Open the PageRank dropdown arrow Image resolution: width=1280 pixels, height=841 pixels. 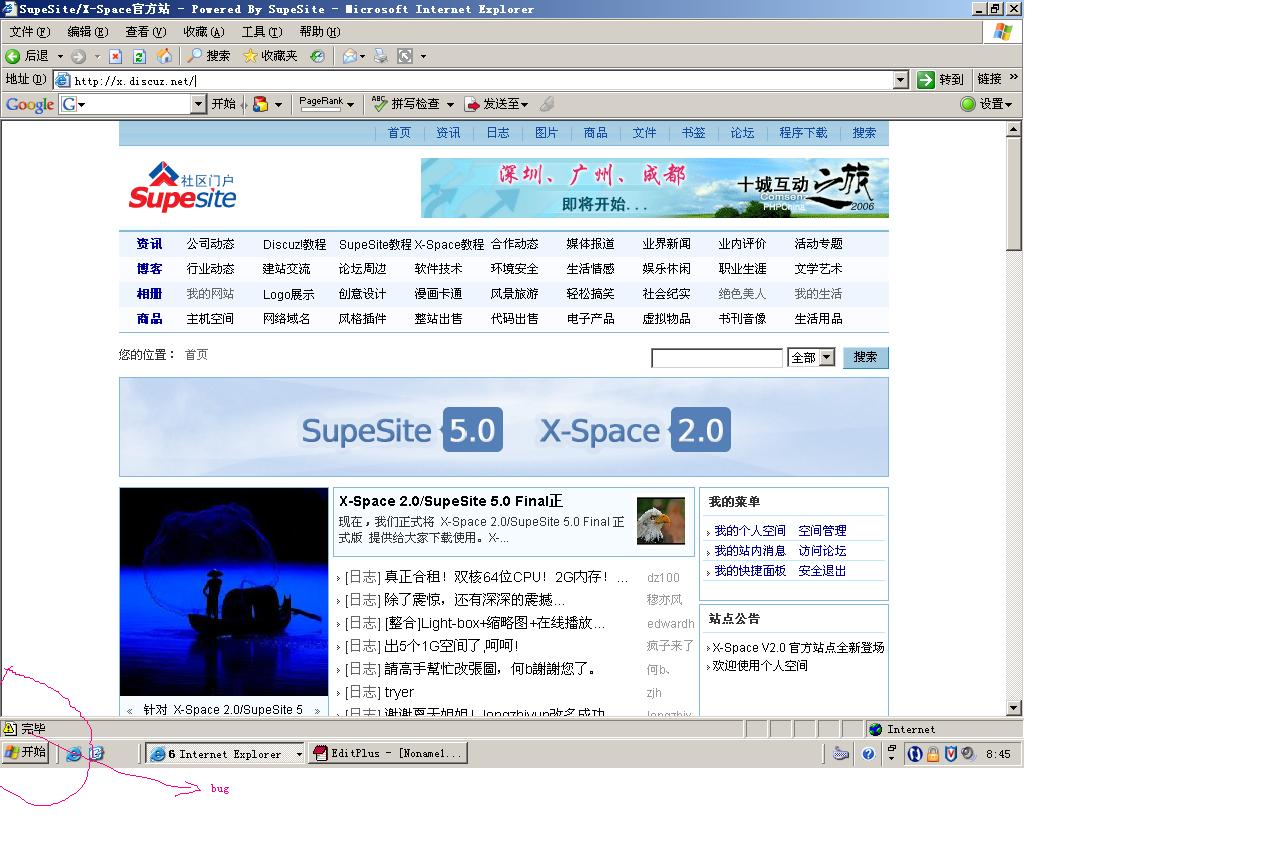[x=352, y=104]
